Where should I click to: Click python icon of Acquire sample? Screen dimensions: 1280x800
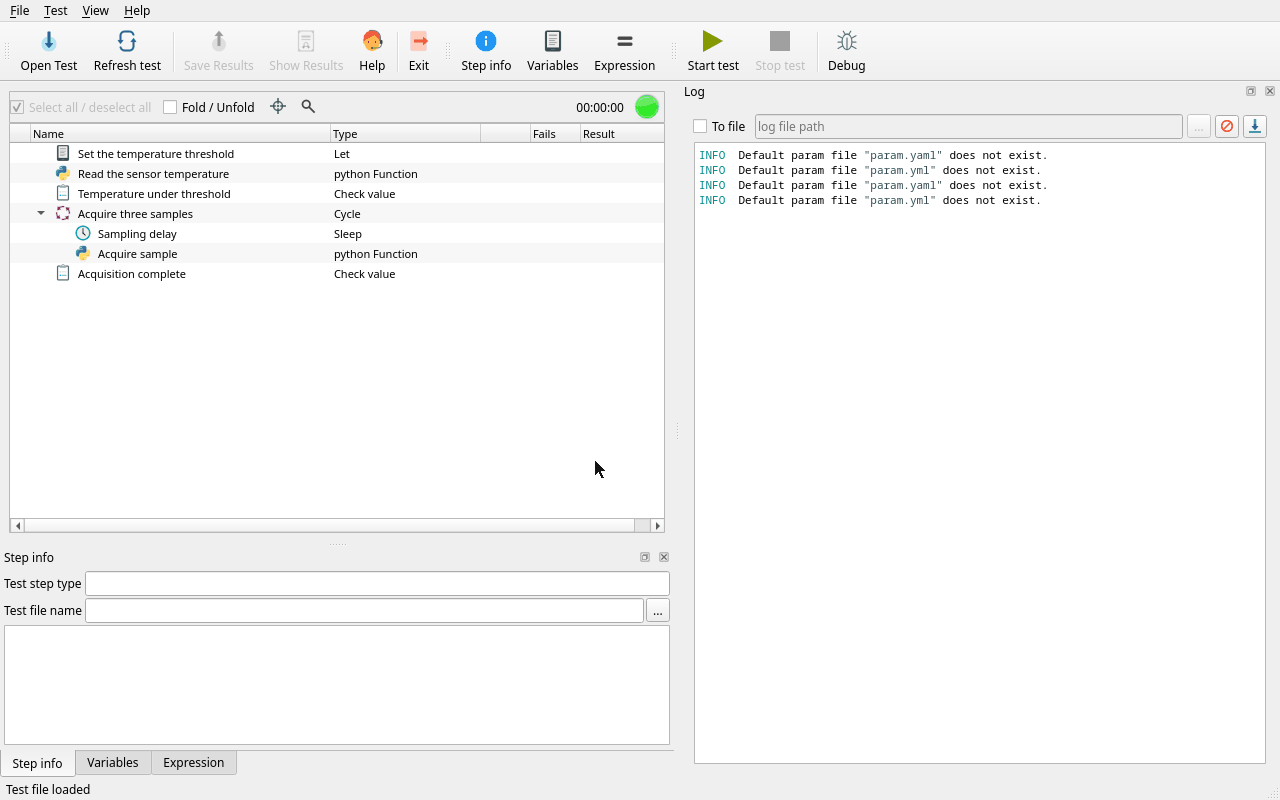pyautogui.click(x=83, y=253)
